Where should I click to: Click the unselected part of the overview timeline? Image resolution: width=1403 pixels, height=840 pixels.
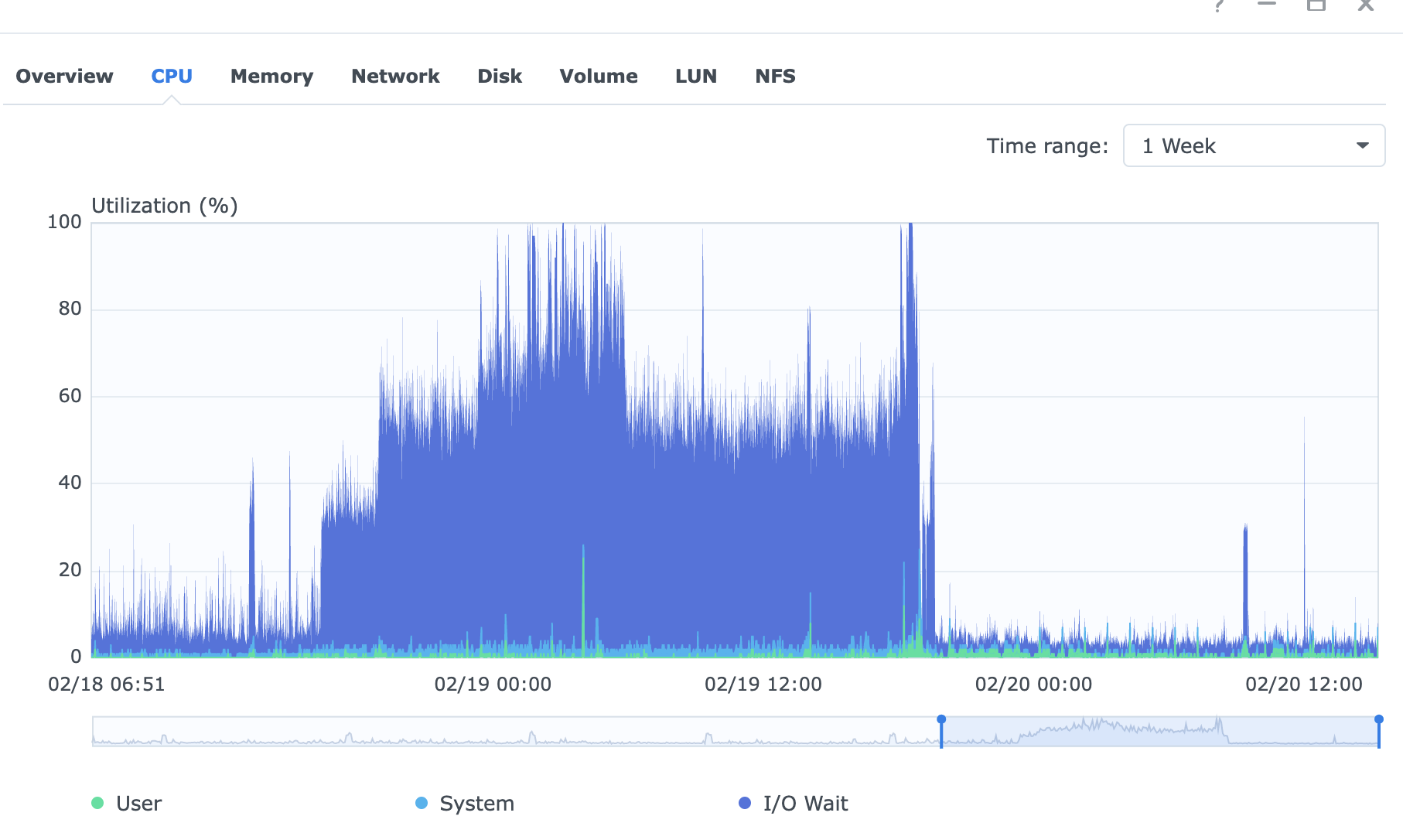510,732
